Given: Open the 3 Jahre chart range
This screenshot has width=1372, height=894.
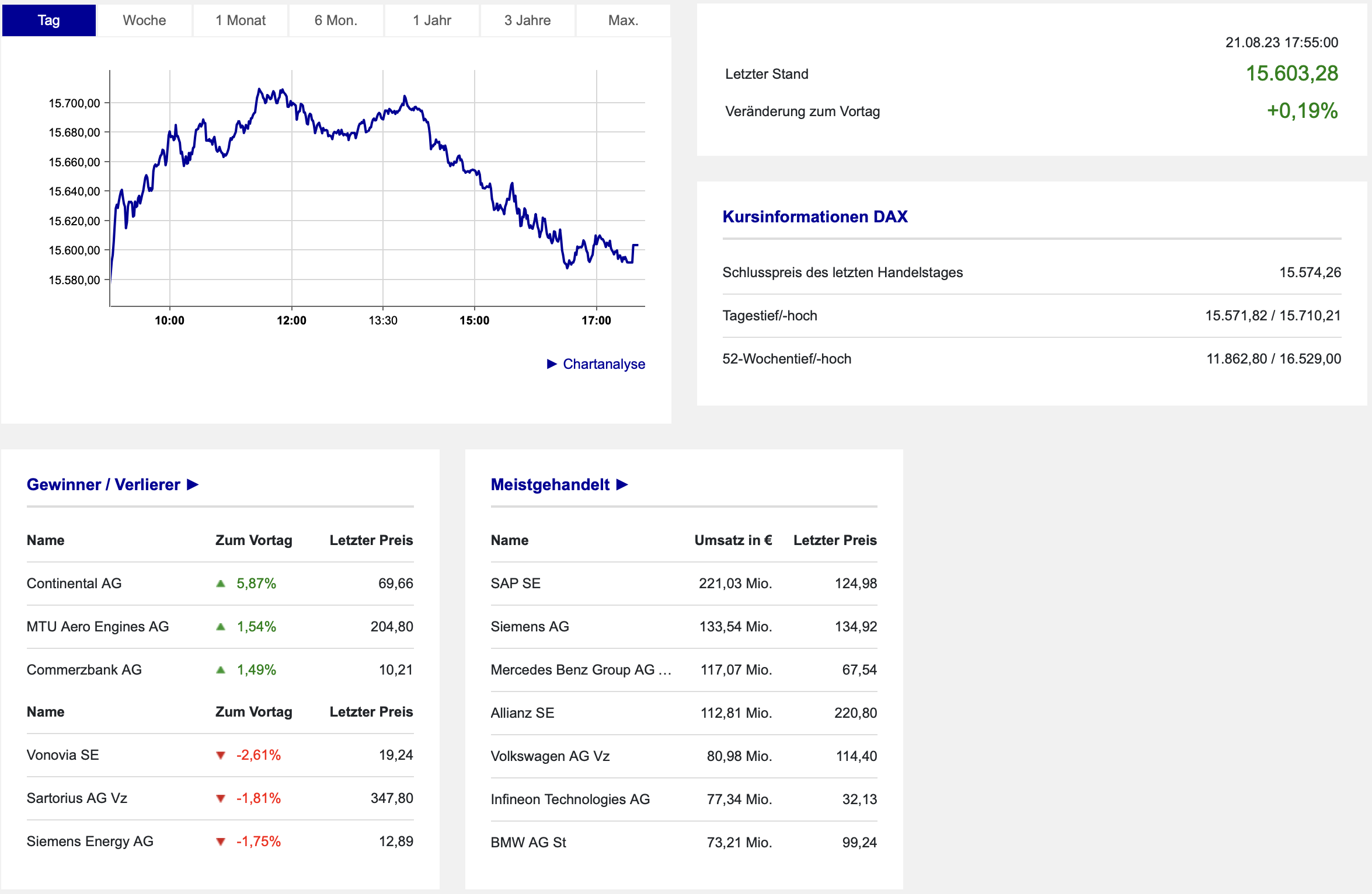Looking at the screenshot, I should tap(527, 20).
